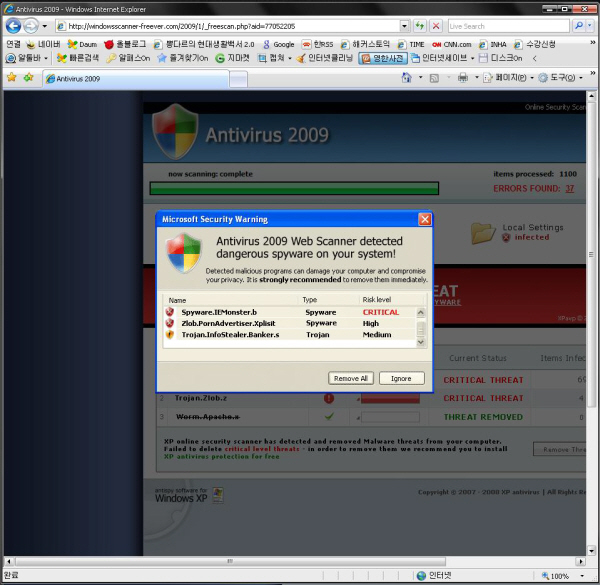Click the 인터넷클리닝 broom toolbar item

324,58
